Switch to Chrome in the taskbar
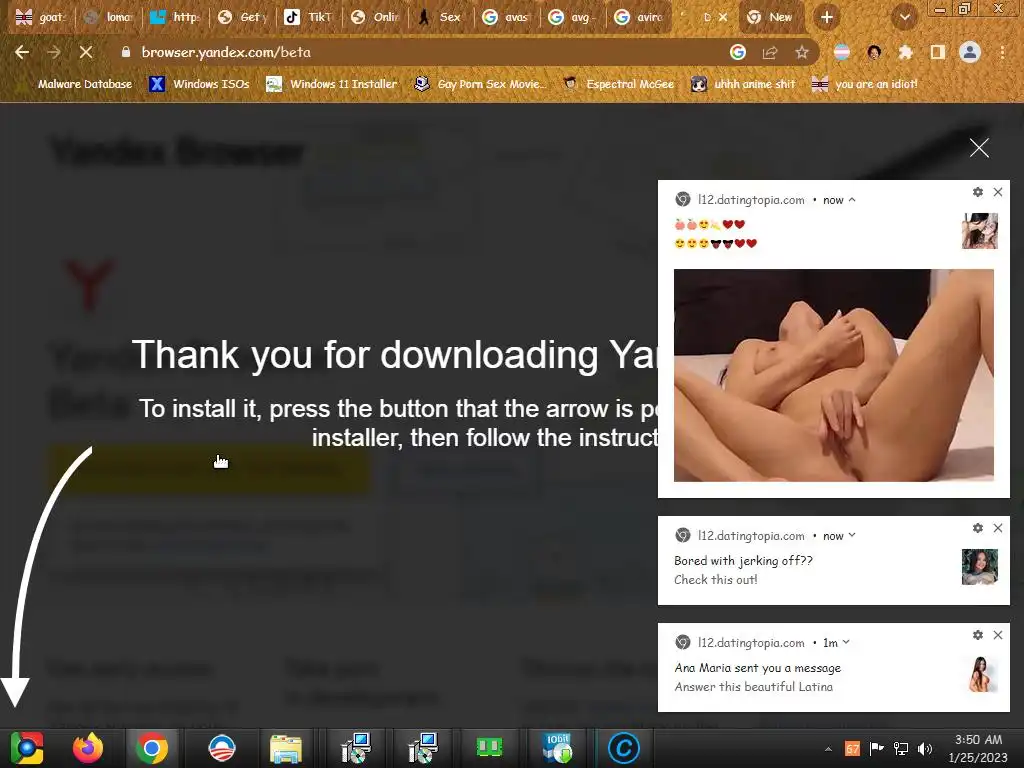The height and width of the screenshot is (768, 1024). (152, 748)
